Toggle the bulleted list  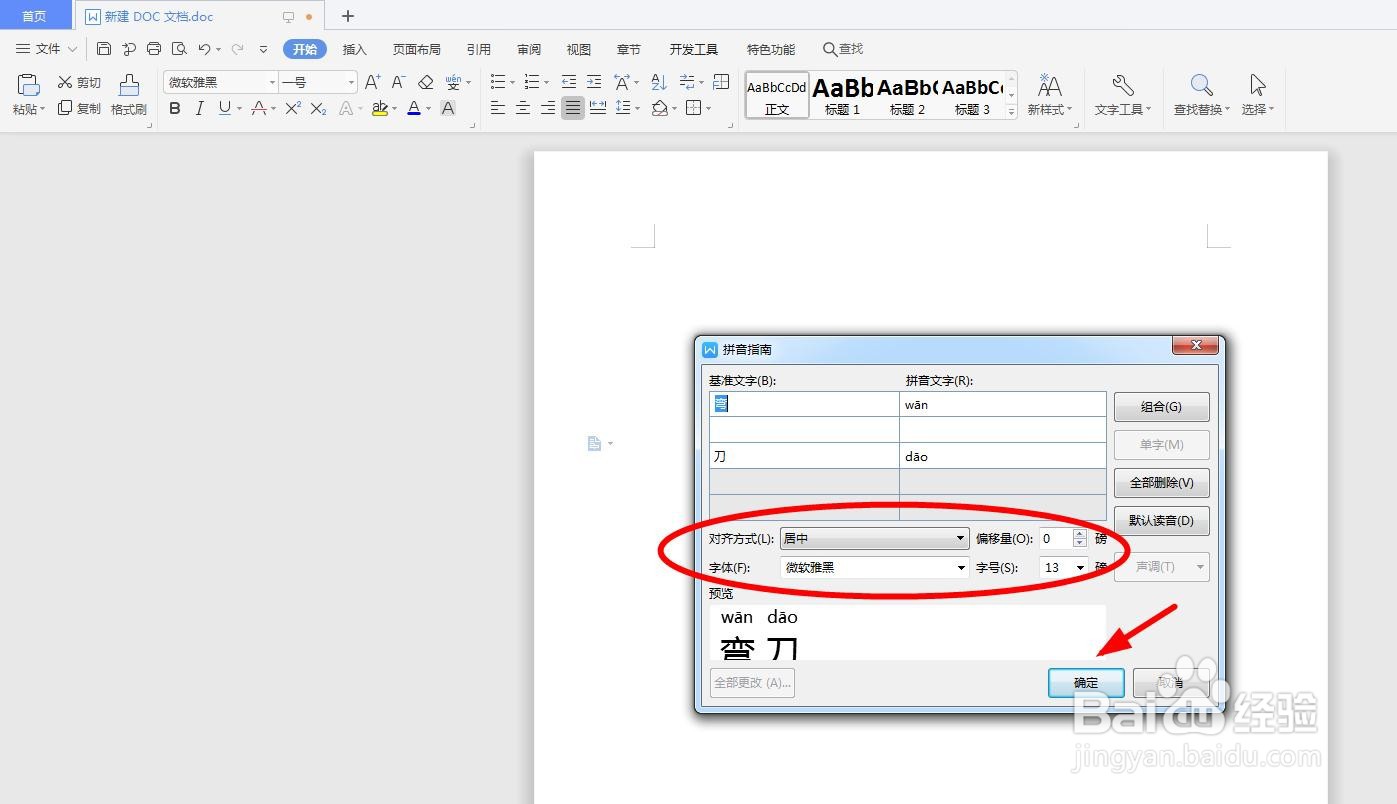tap(497, 81)
